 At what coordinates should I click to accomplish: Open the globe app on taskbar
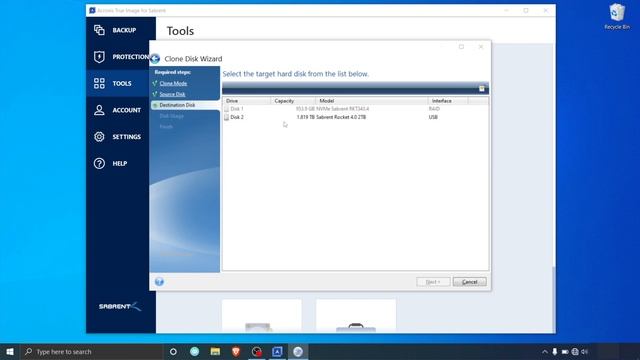[298, 351]
